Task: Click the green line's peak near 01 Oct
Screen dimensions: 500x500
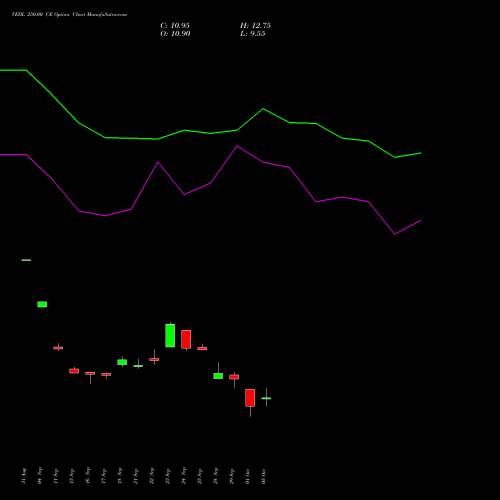Action: (263, 109)
